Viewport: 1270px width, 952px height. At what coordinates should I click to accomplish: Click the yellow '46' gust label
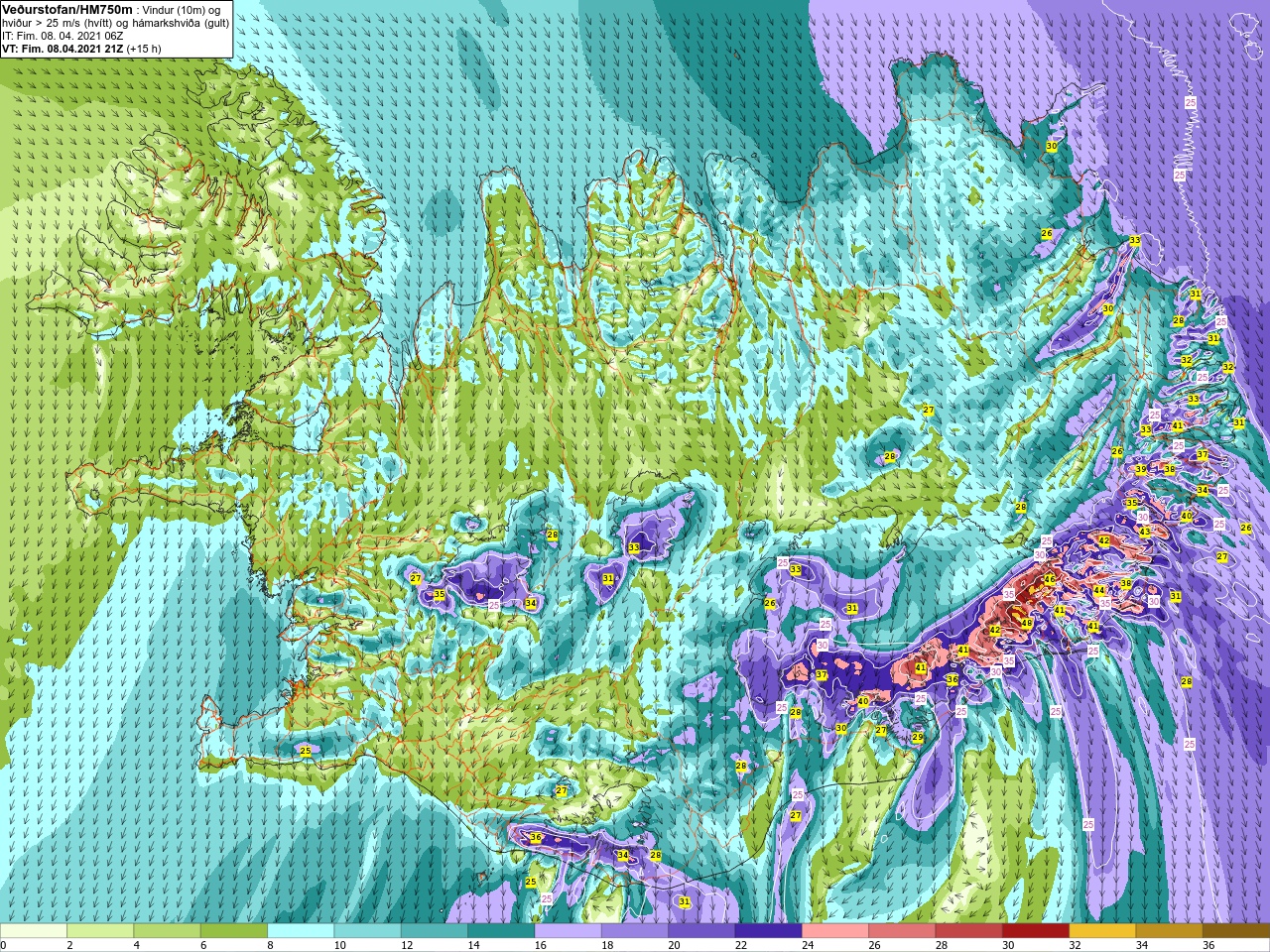point(1049,579)
